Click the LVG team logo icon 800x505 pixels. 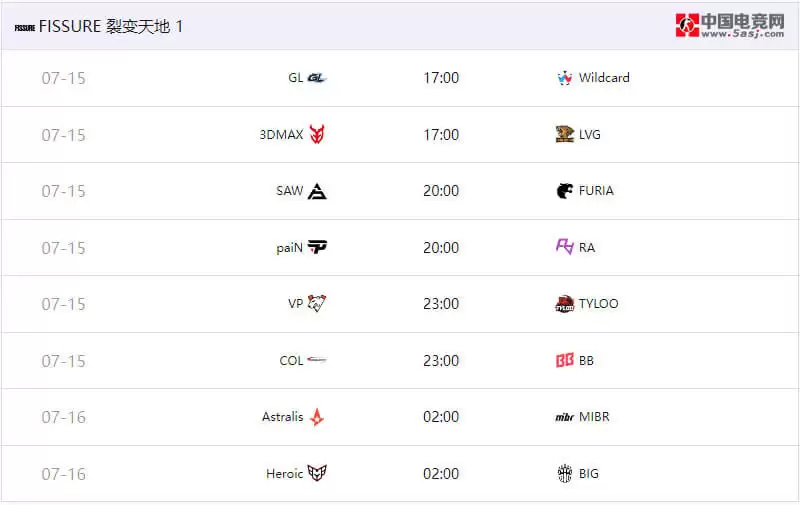tap(565, 134)
